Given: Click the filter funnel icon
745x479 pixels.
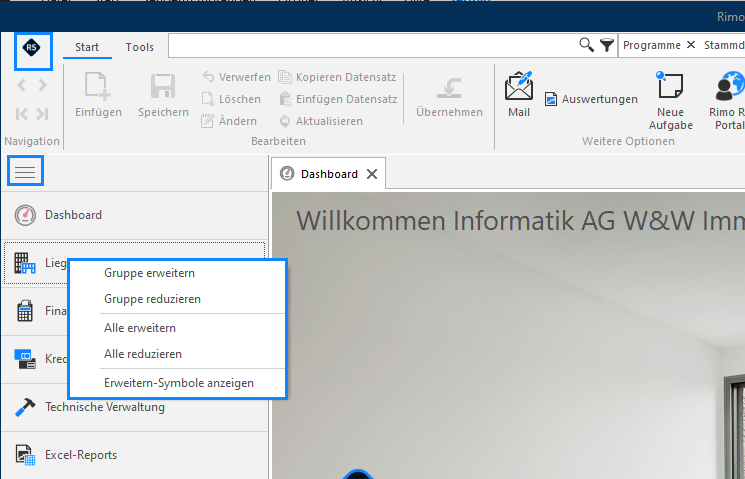Looking at the screenshot, I should coord(607,45).
